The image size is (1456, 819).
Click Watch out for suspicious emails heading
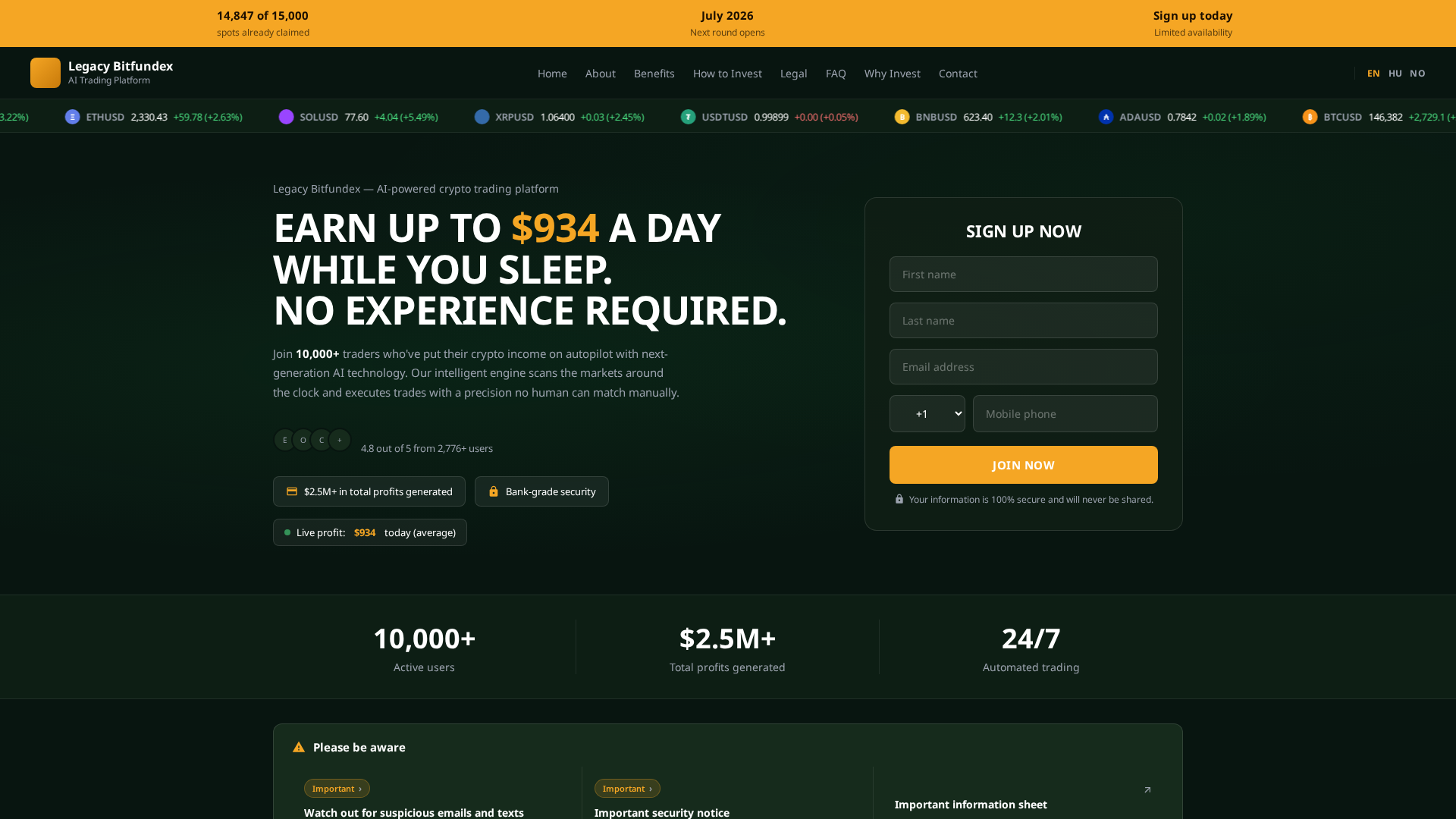click(x=414, y=812)
